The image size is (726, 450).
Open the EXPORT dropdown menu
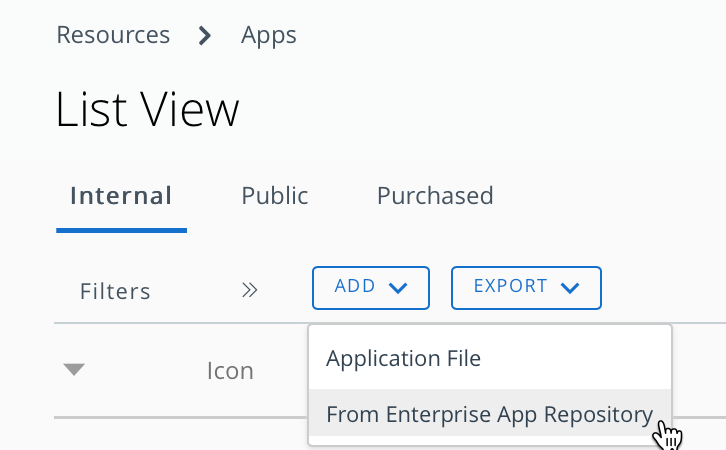pyautogui.click(x=526, y=287)
